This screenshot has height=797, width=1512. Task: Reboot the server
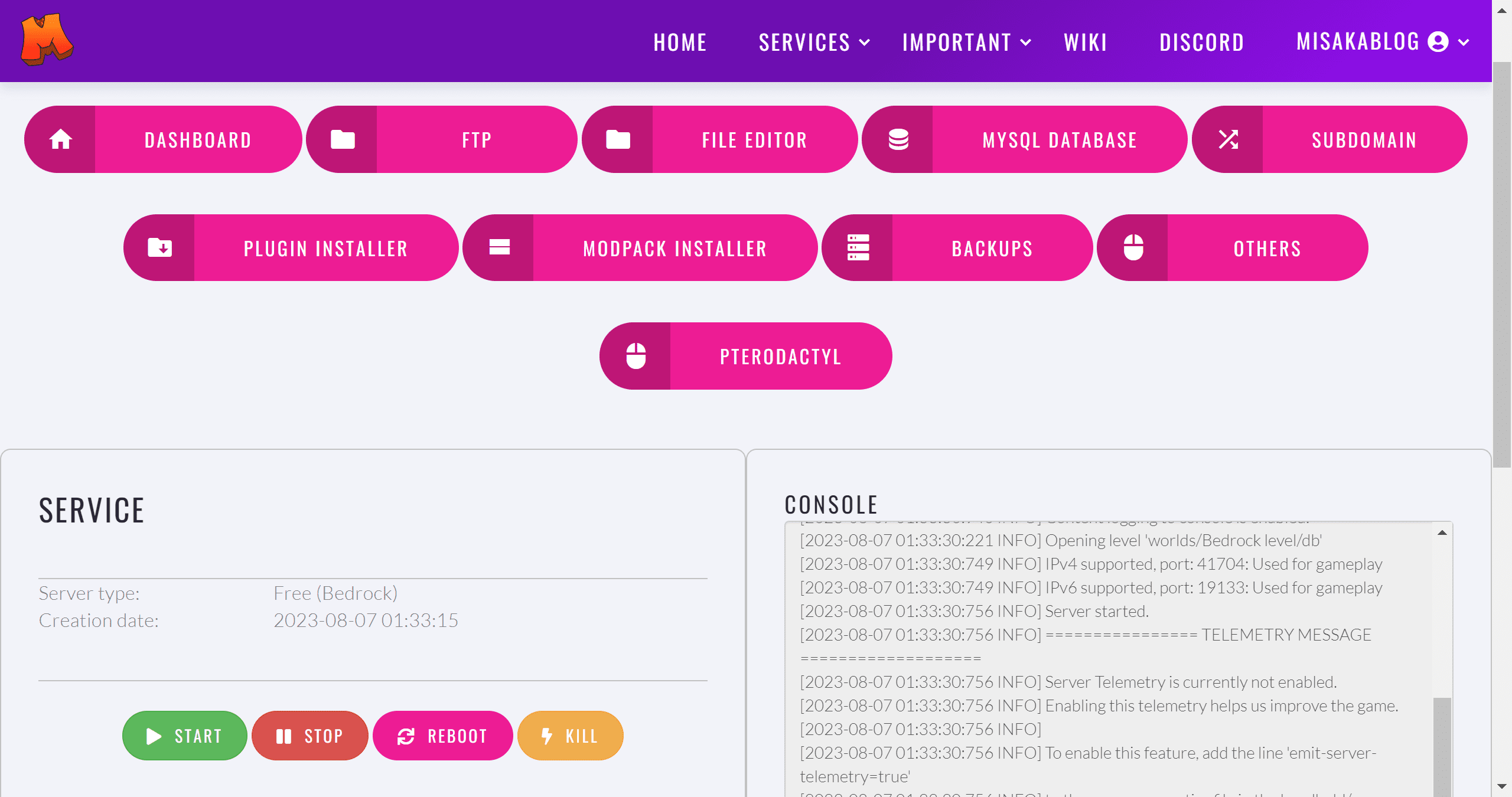[443, 736]
